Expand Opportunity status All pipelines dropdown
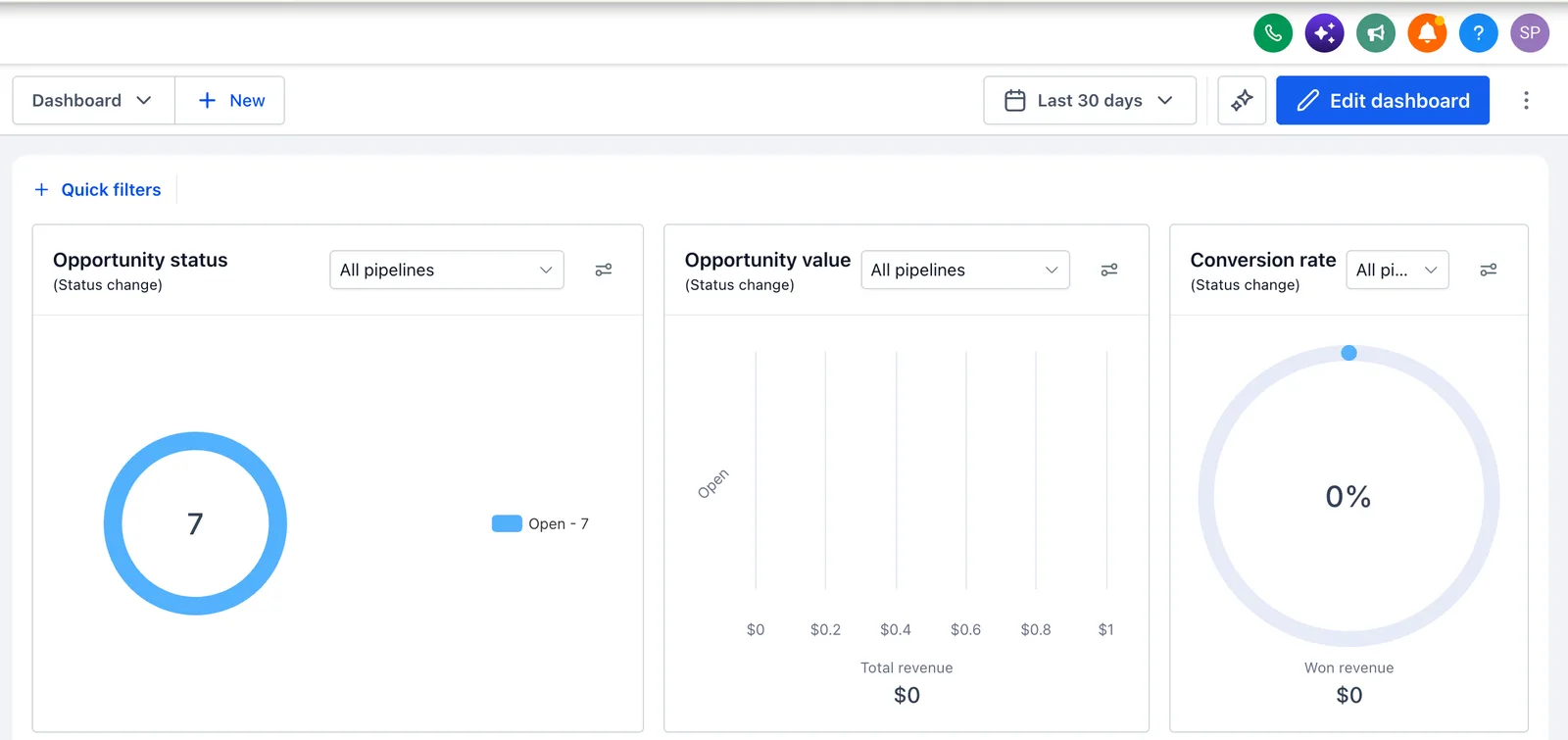The height and width of the screenshot is (740, 1568). (x=447, y=270)
